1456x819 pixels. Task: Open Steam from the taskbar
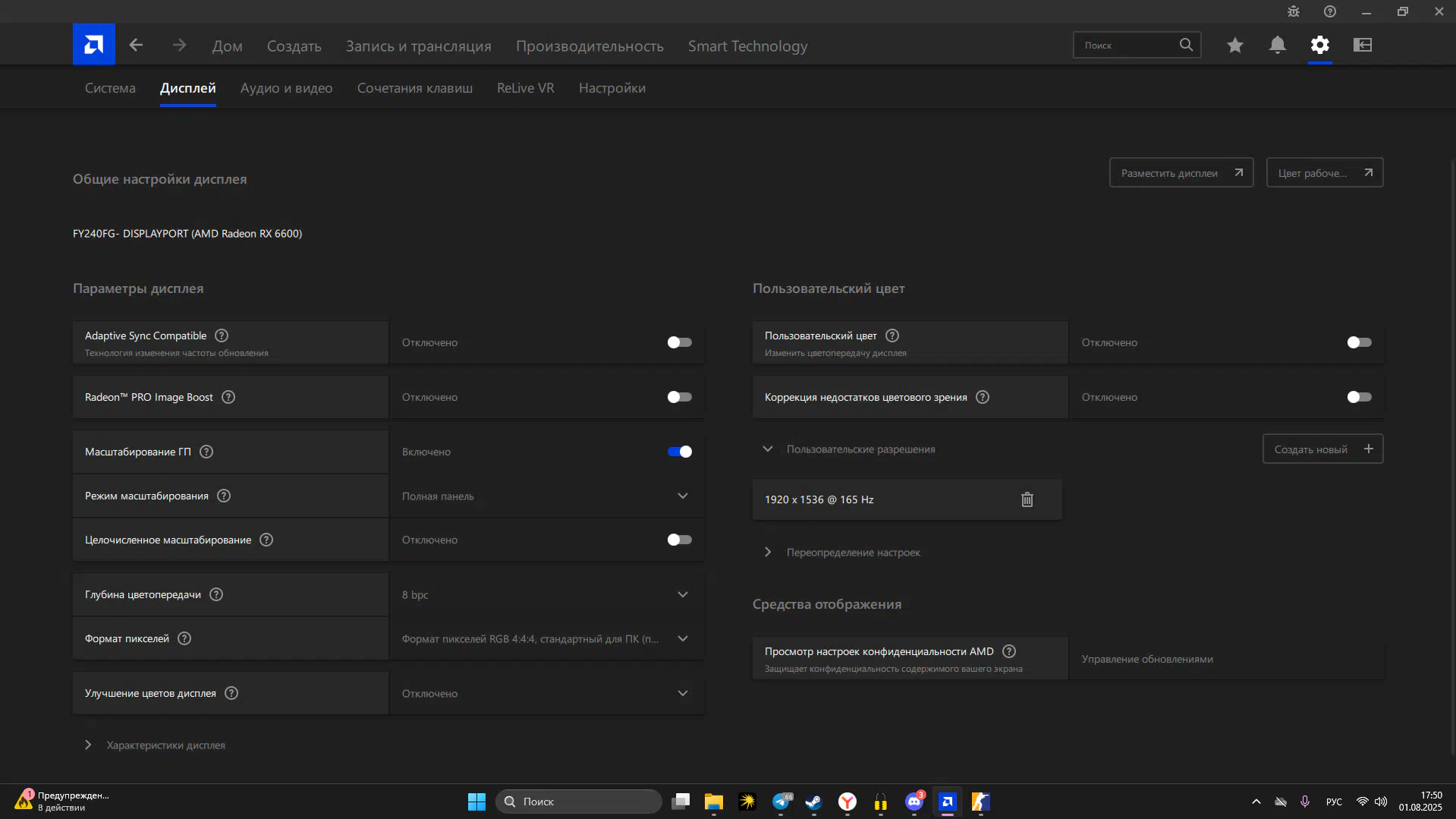click(x=813, y=802)
